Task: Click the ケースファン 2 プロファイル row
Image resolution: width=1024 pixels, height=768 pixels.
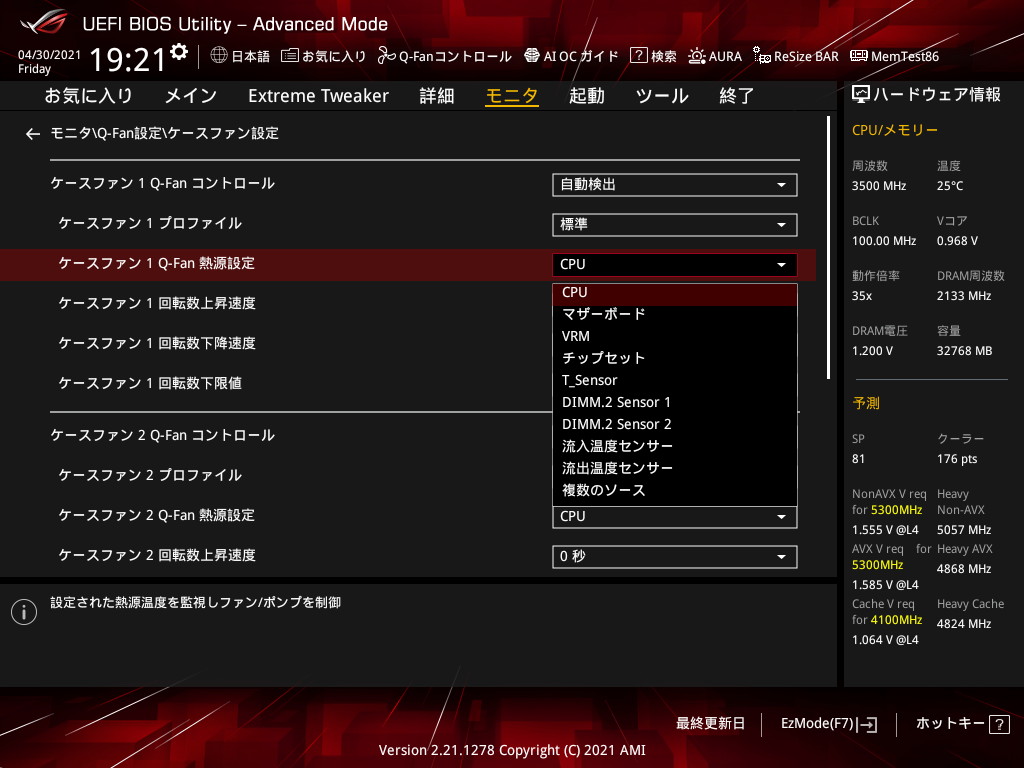Action: (x=408, y=475)
